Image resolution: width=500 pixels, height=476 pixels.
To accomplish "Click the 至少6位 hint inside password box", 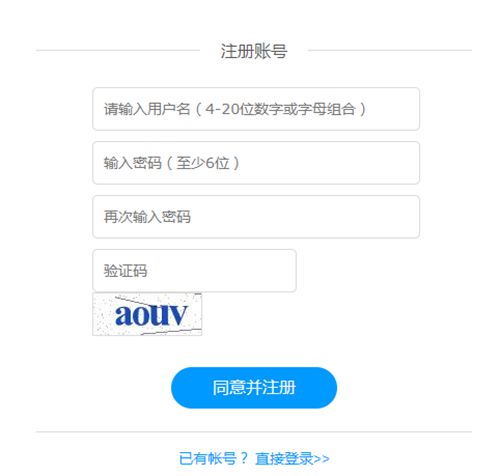I will pos(203,163).
